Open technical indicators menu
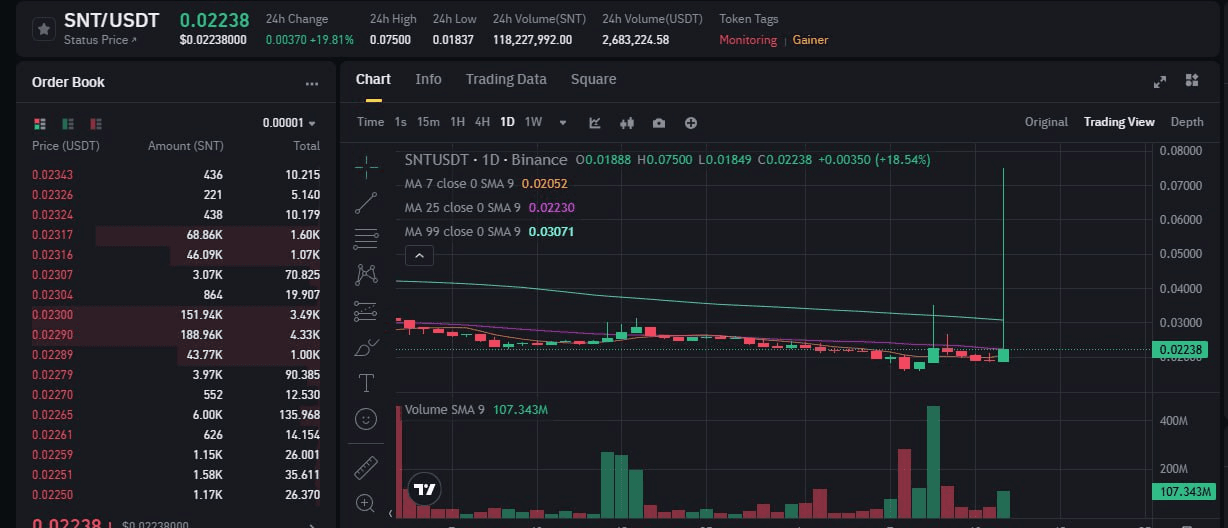Viewport: 1228px width, 528px height. tap(595, 122)
